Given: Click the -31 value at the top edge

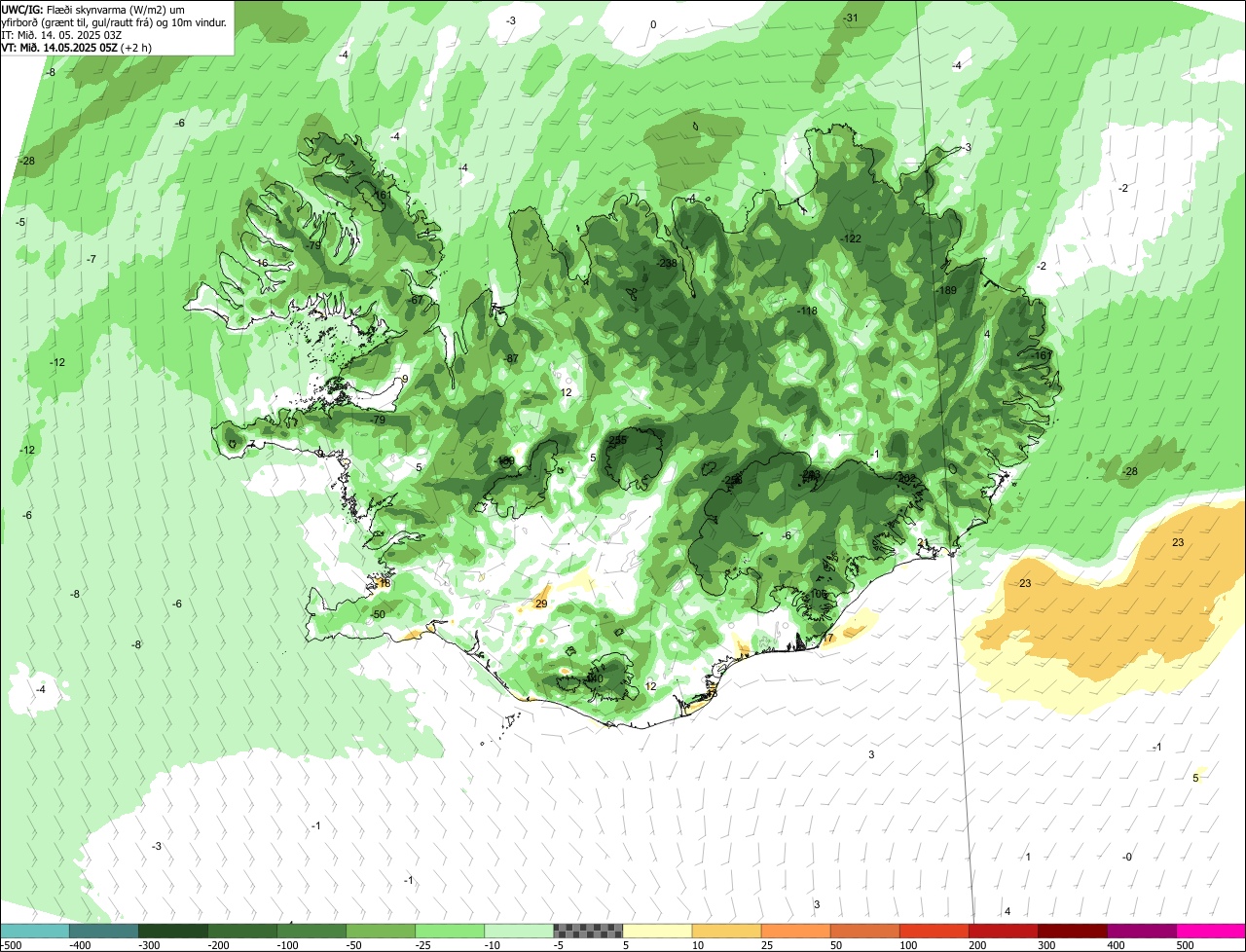Looking at the screenshot, I should [851, 18].
